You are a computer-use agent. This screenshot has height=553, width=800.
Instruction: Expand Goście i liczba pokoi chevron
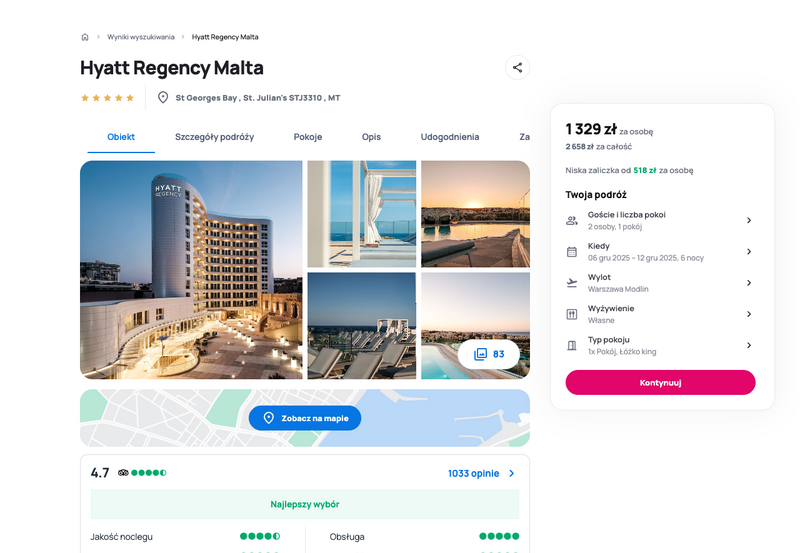[749, 220]
